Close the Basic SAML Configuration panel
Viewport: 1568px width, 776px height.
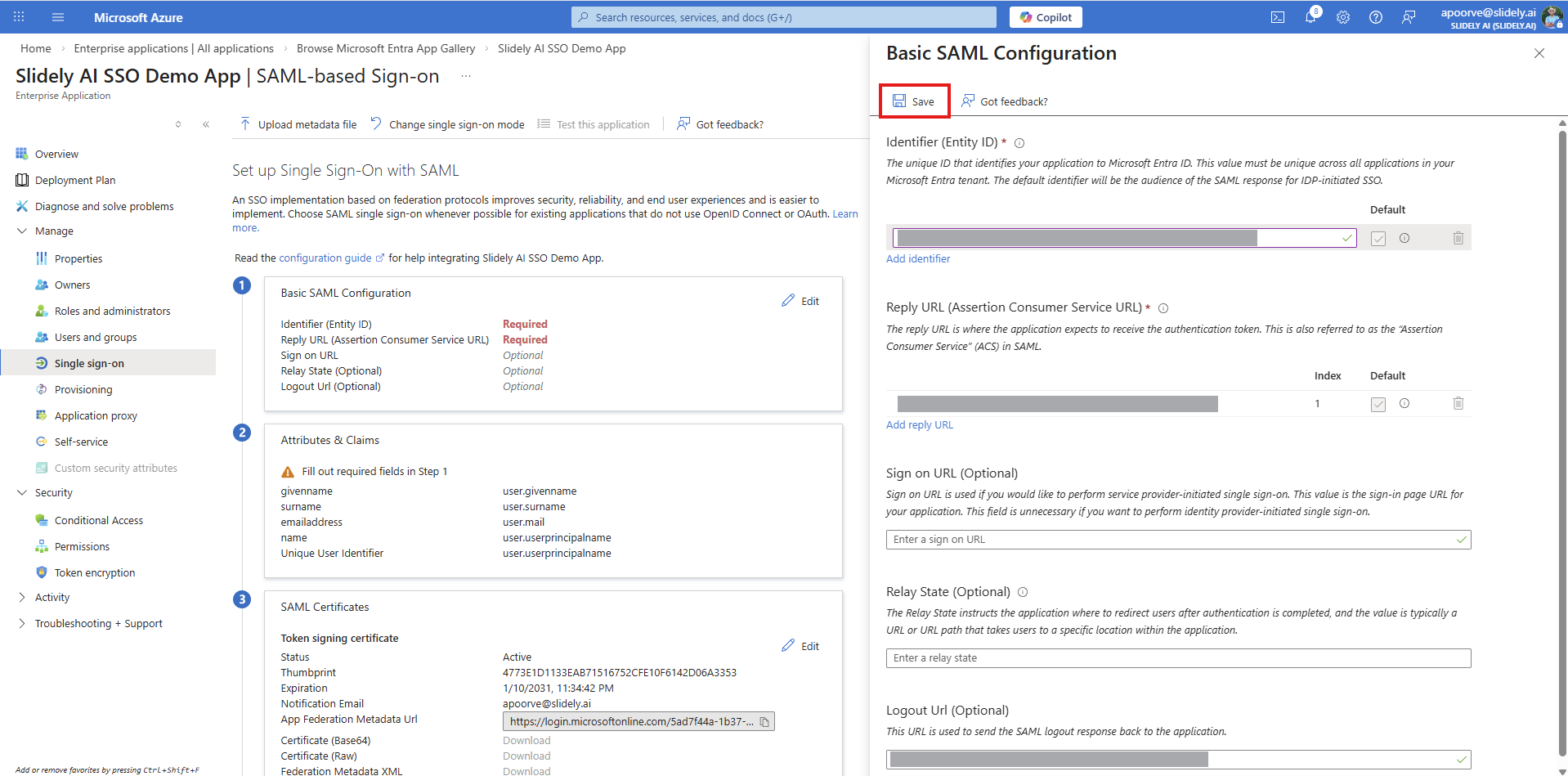1539,53
